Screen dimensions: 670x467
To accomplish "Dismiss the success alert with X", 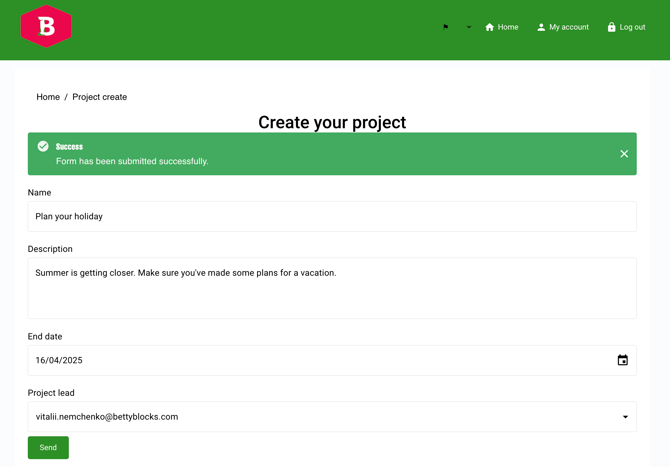I will tap(624, 154).
